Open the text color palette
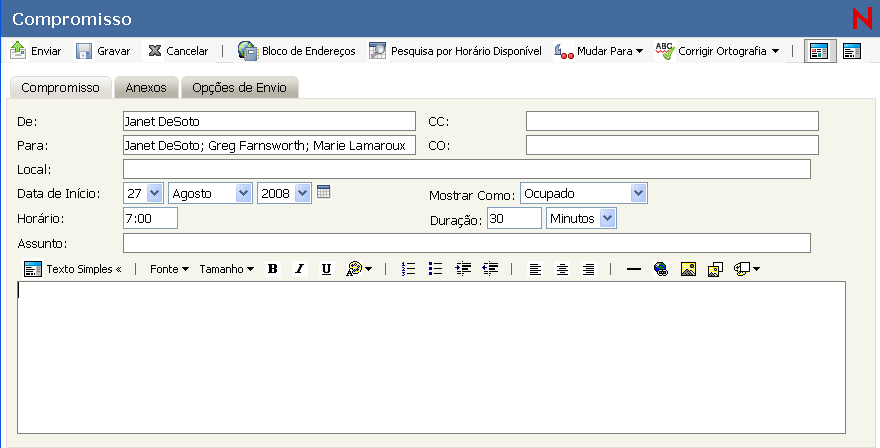The image size is (880, 448). (x=359, y=269)
